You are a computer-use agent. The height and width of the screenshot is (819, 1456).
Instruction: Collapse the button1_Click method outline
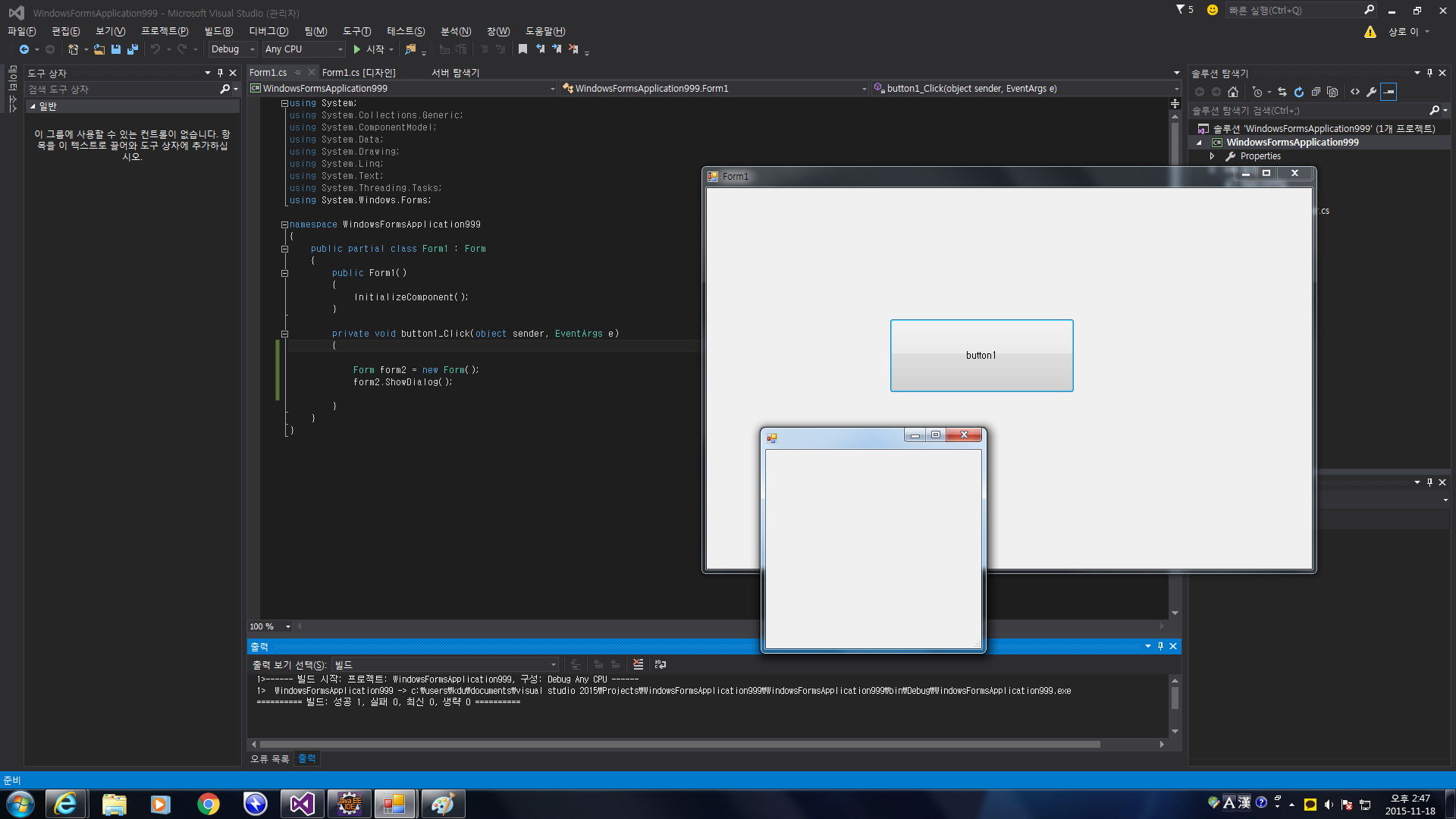[285, 334]
